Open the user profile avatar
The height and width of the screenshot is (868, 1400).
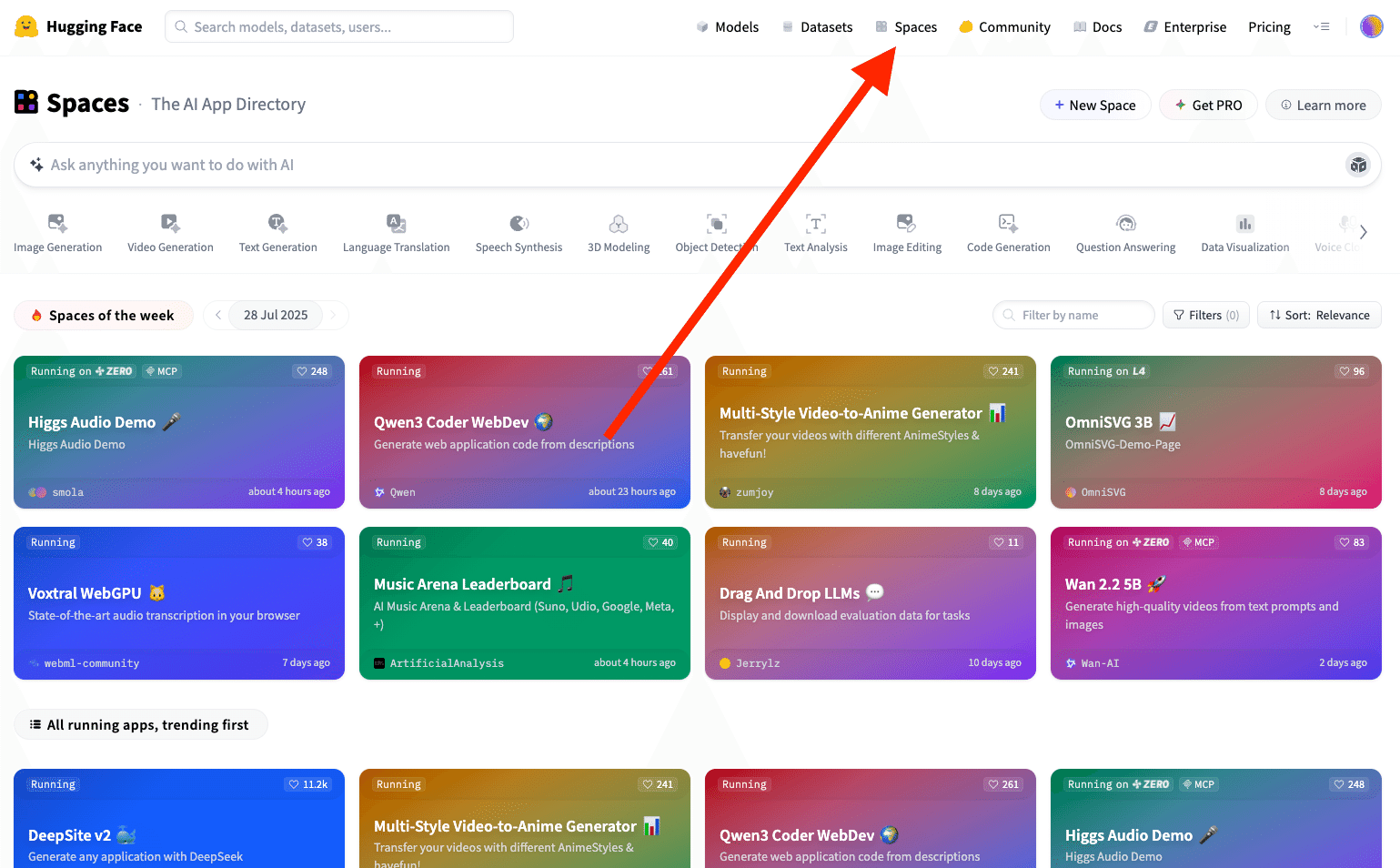1371,26
